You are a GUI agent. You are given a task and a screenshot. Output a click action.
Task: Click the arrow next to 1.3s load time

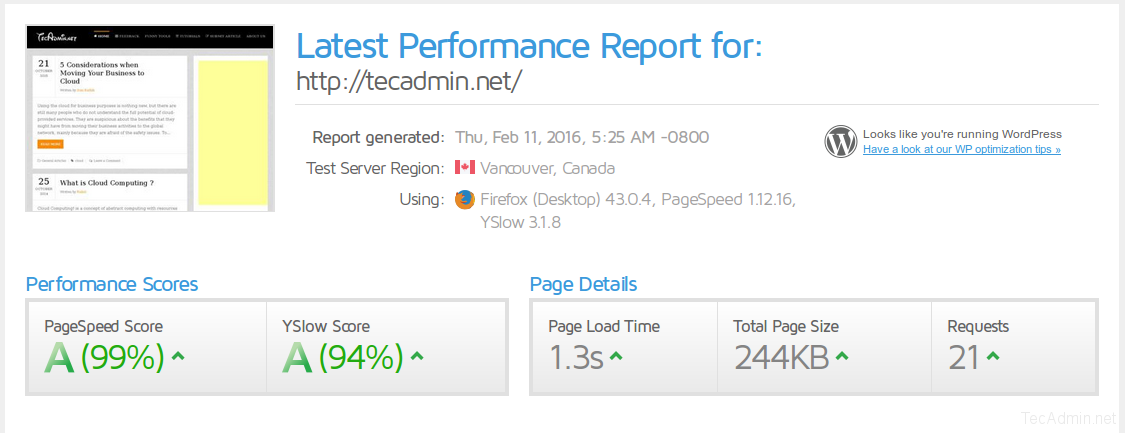pyautogui.click(x=616, y=355)
